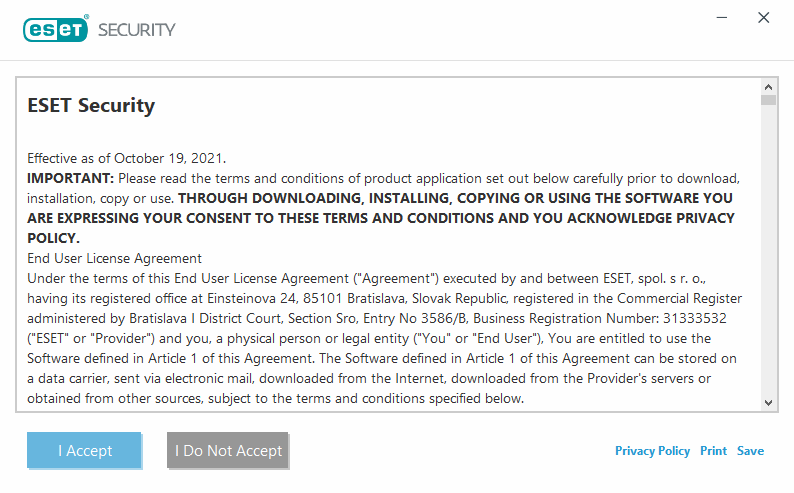Click the ESET logo in the header

coord(56,29)
